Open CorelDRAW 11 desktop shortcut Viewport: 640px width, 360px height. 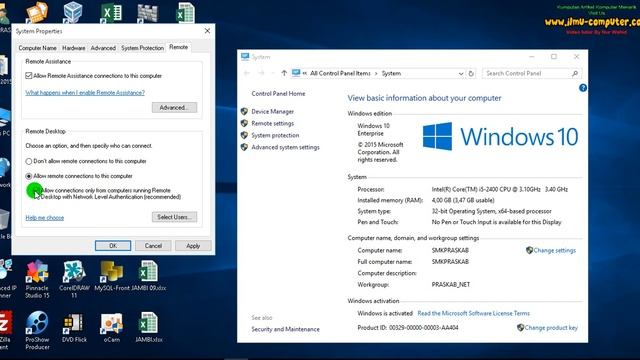[74, 279]
